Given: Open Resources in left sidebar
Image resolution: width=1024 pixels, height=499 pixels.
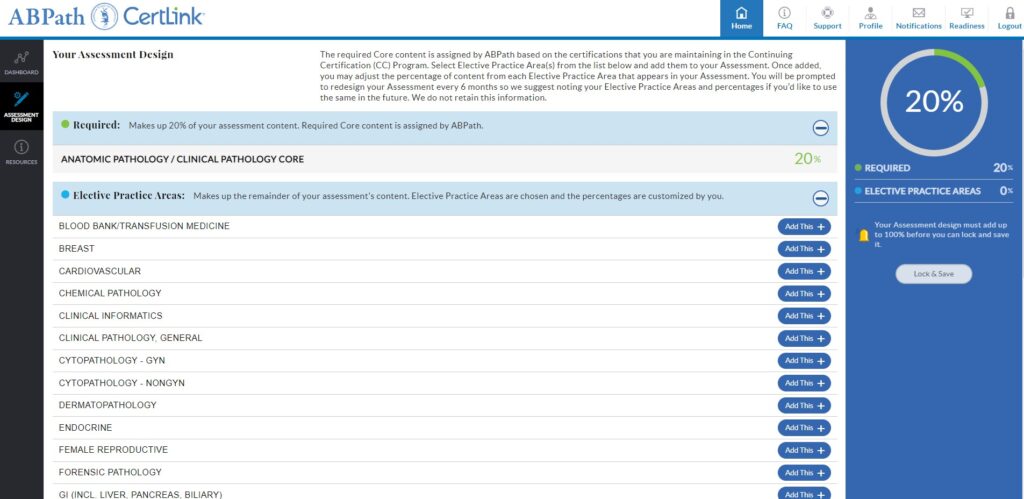Looking at the screenshot, I should point(21,152).
